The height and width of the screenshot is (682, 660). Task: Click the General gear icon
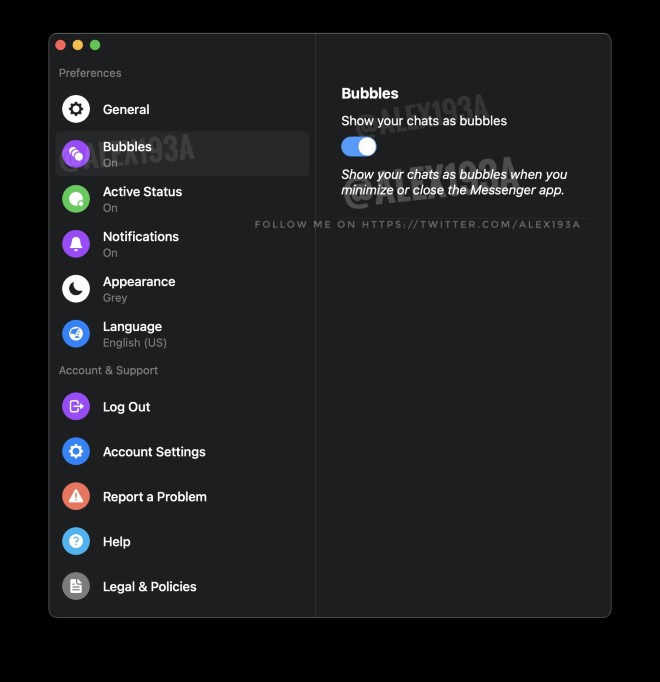click(x=76, y=109)
